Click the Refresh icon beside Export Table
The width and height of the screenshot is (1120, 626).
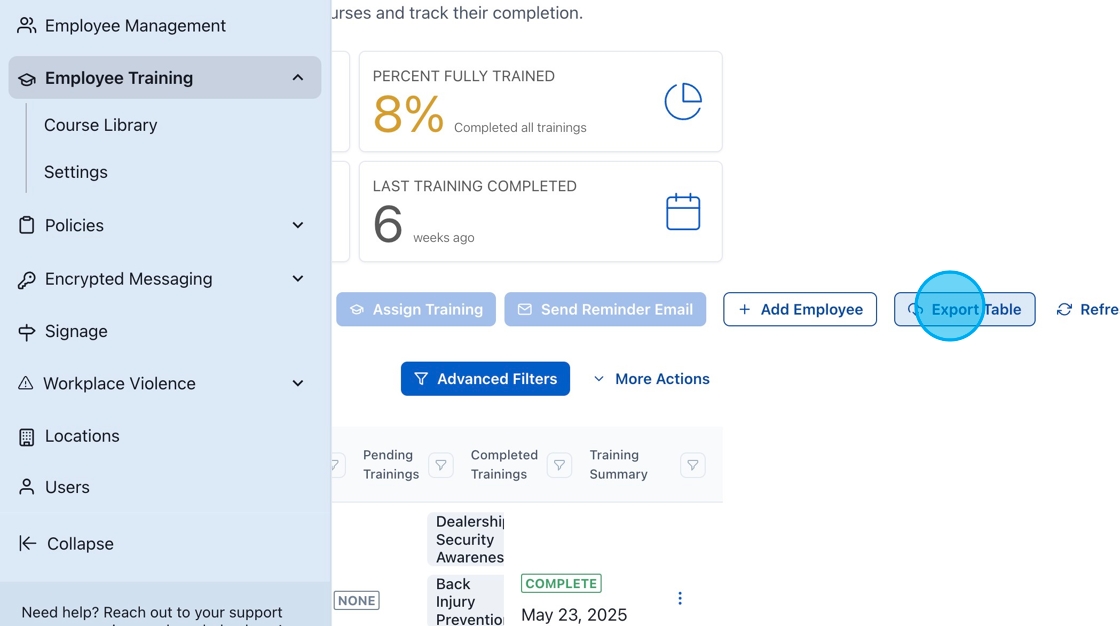point(1066,309)
